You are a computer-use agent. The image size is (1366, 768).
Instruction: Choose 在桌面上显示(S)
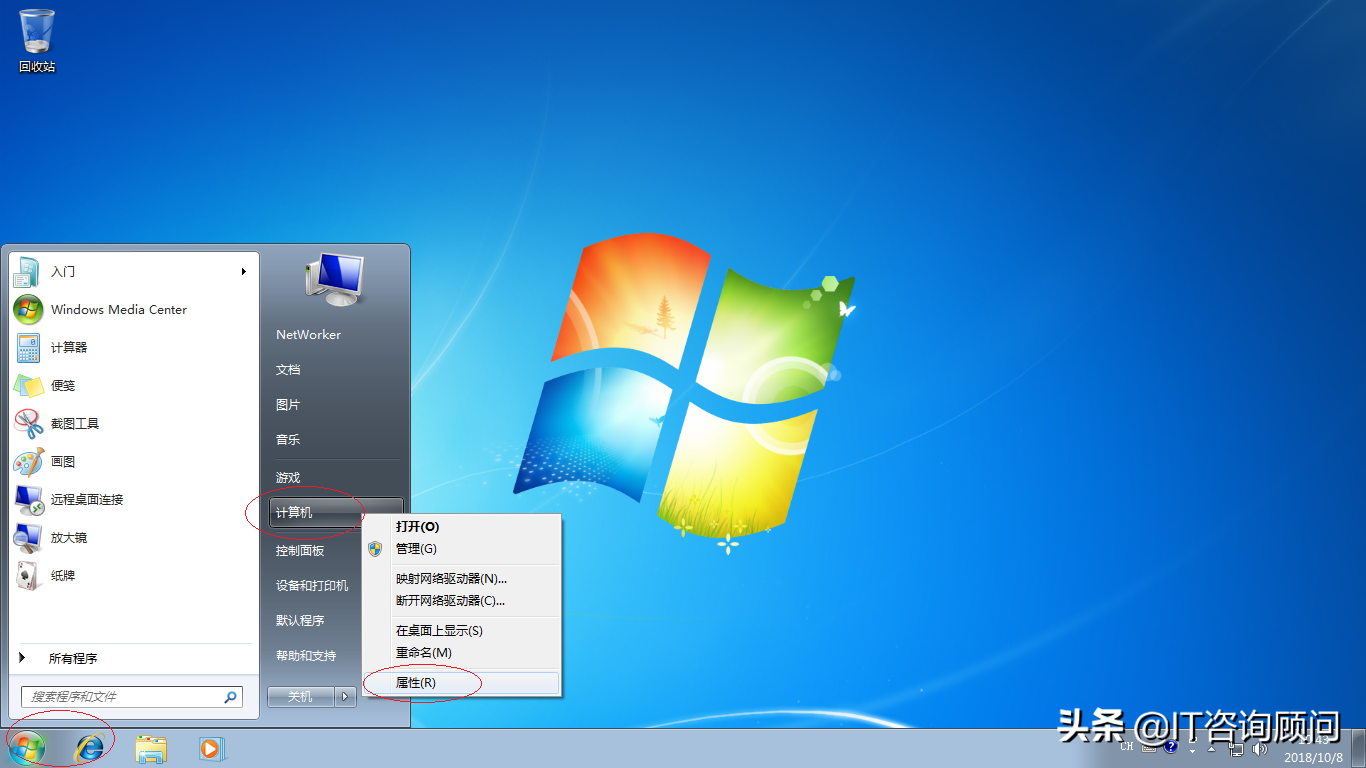461,630
